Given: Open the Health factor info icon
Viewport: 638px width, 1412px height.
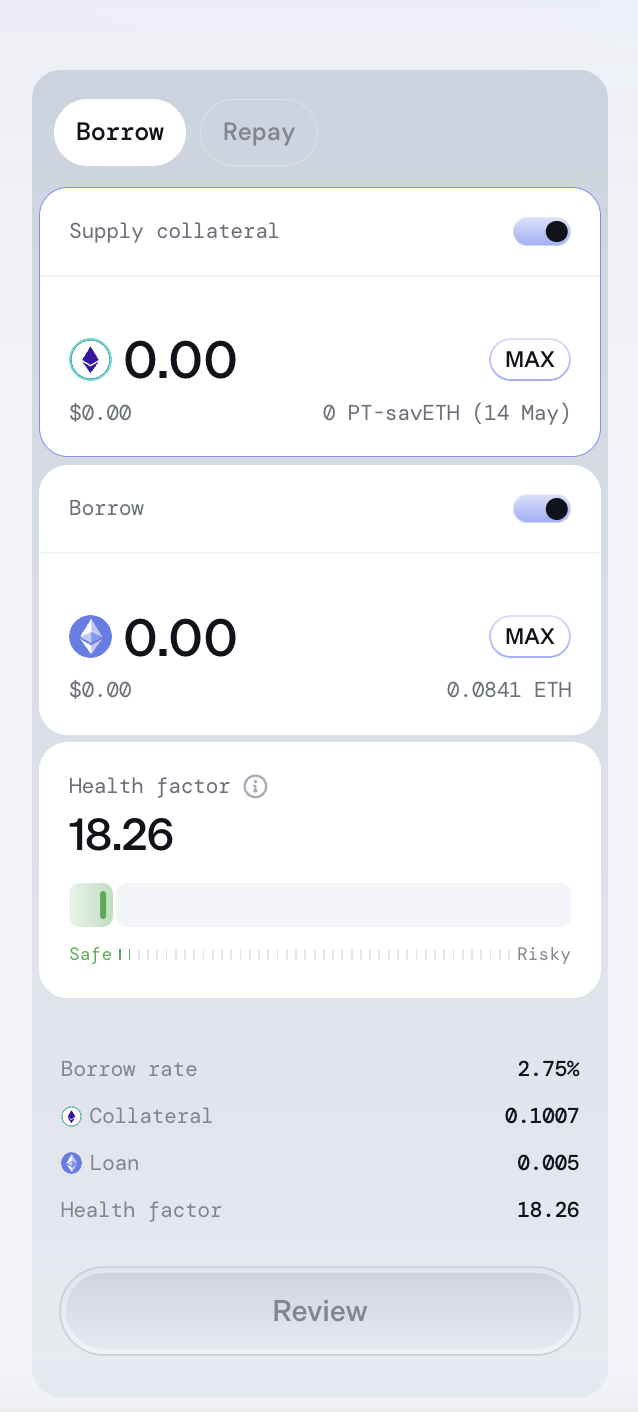Looking at the screenshot, I should click(x=256, y=786).
